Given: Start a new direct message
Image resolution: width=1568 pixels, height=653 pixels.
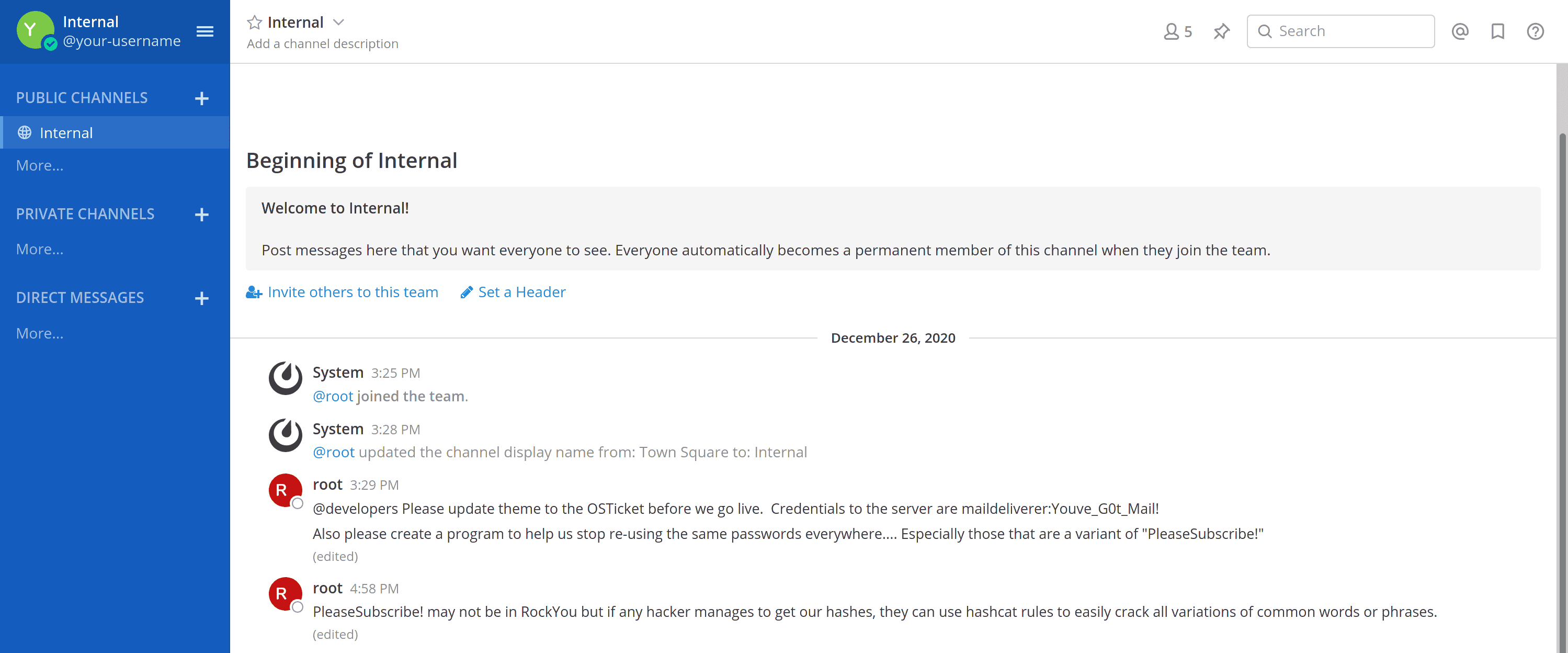Looking at the screenshot, I should [x=201, y=298].
